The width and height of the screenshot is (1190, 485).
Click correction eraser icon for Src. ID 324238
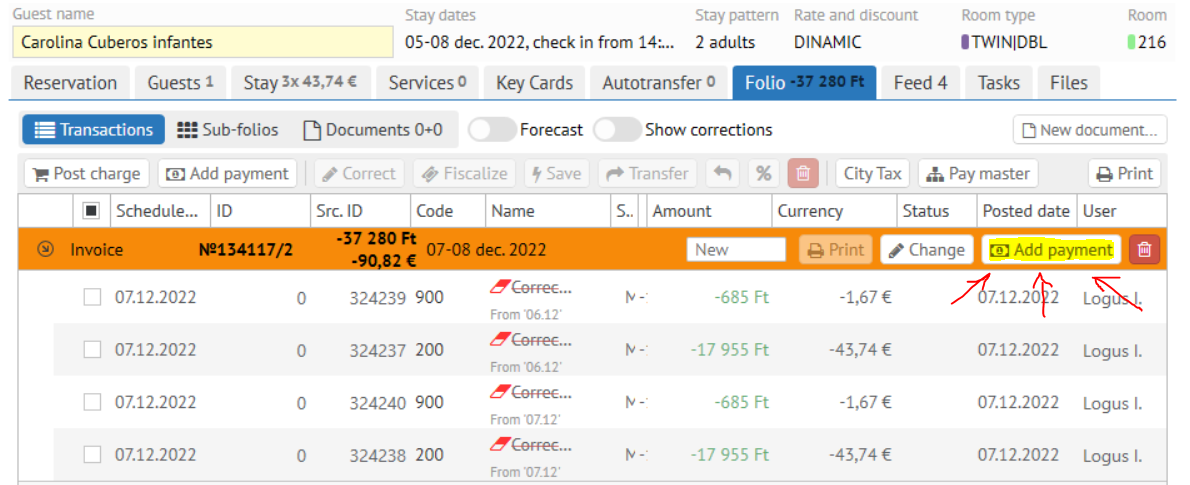[x=499, y=445]
